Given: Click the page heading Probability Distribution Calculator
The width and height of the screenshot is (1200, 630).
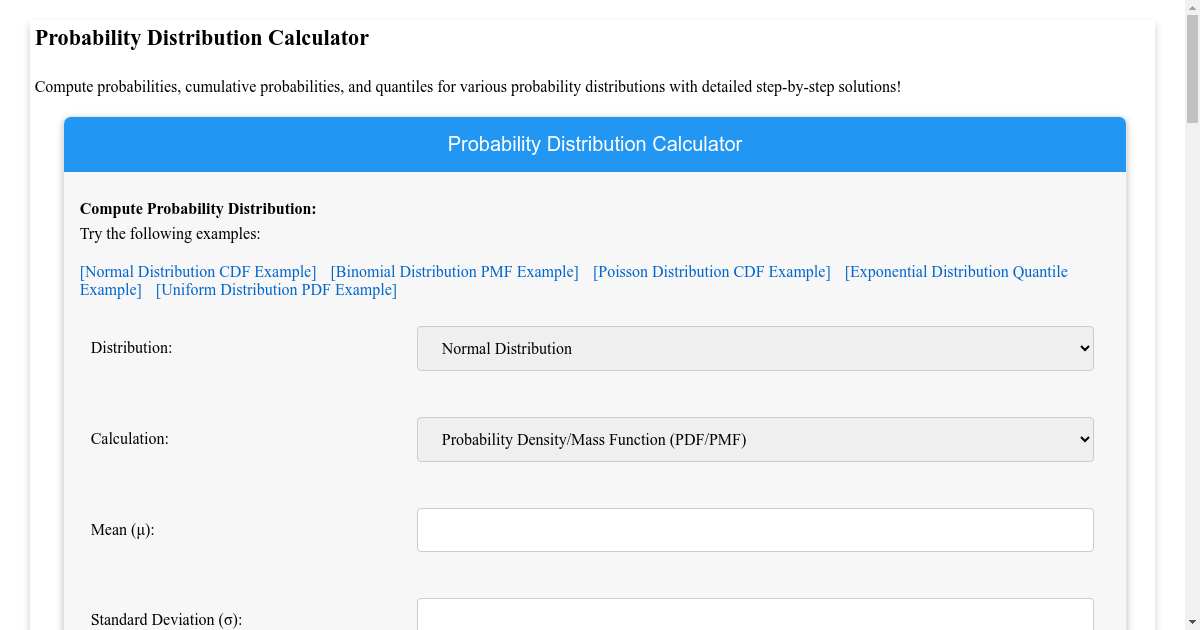Looking at the screenshot, I should point(202,38).
